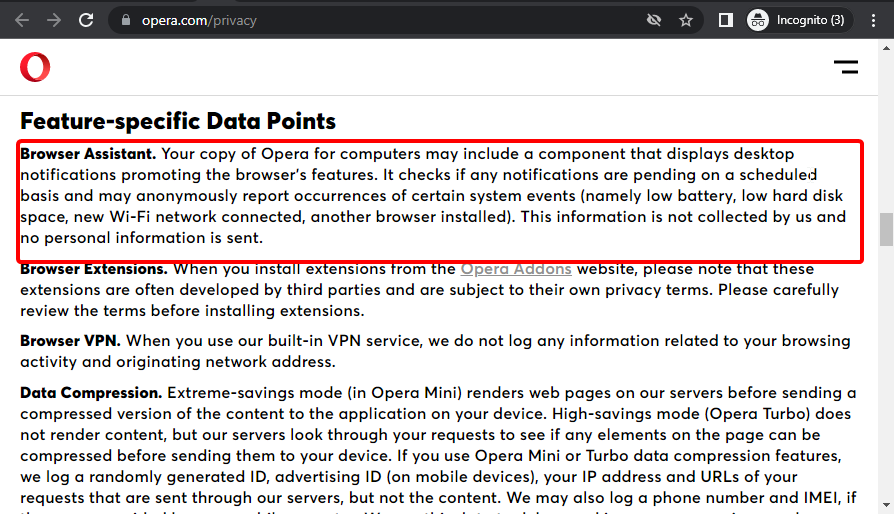The image size is (894, 514).
Task: Click the bold 'Data Compression.' text
Action: [91, 393]
